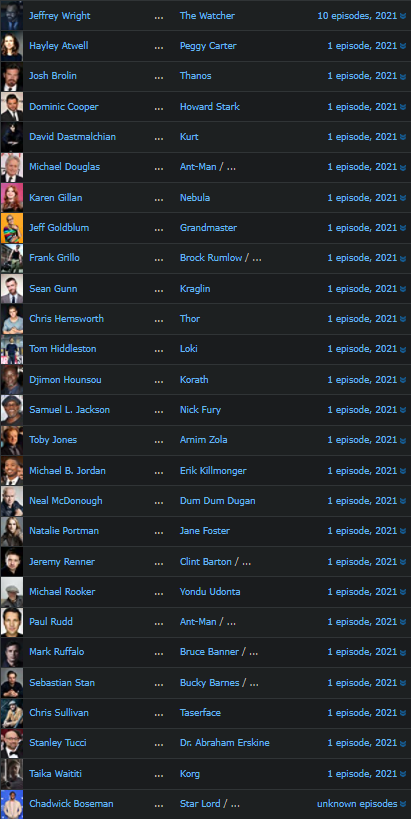Open Josh Brolin's headshot thumbnail
Viewport: 411px width, 819px height.
pos(11,76)
